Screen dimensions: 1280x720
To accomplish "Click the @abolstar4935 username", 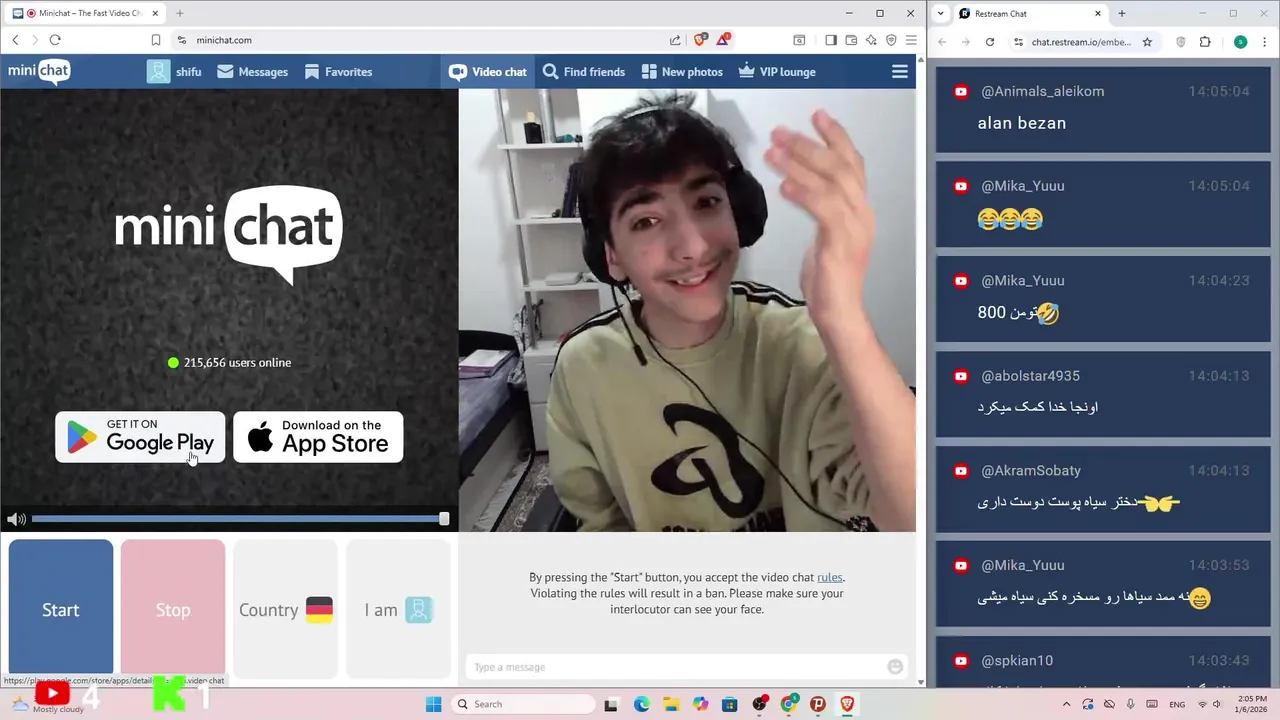I will tap(1030, 376).
